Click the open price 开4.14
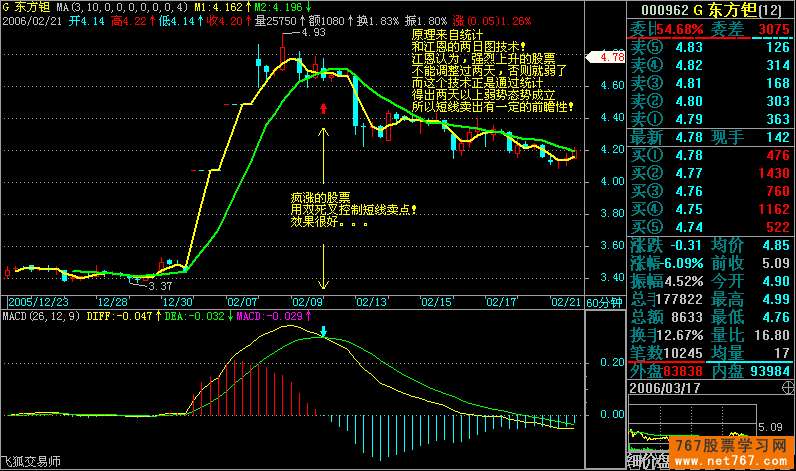The height and width of the screenshot is (471, 796). (87, 21)
